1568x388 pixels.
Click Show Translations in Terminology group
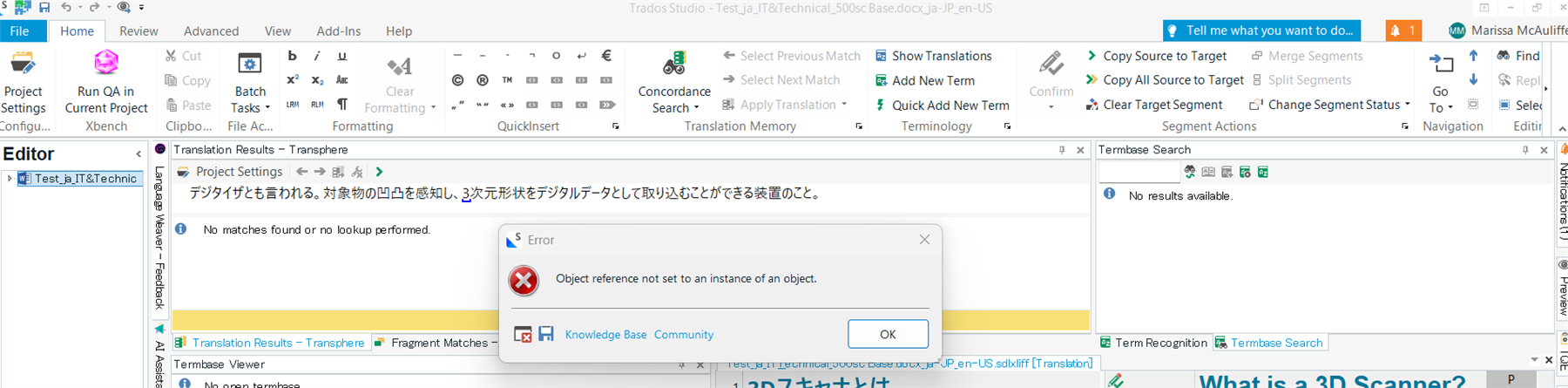click(933, 56)
